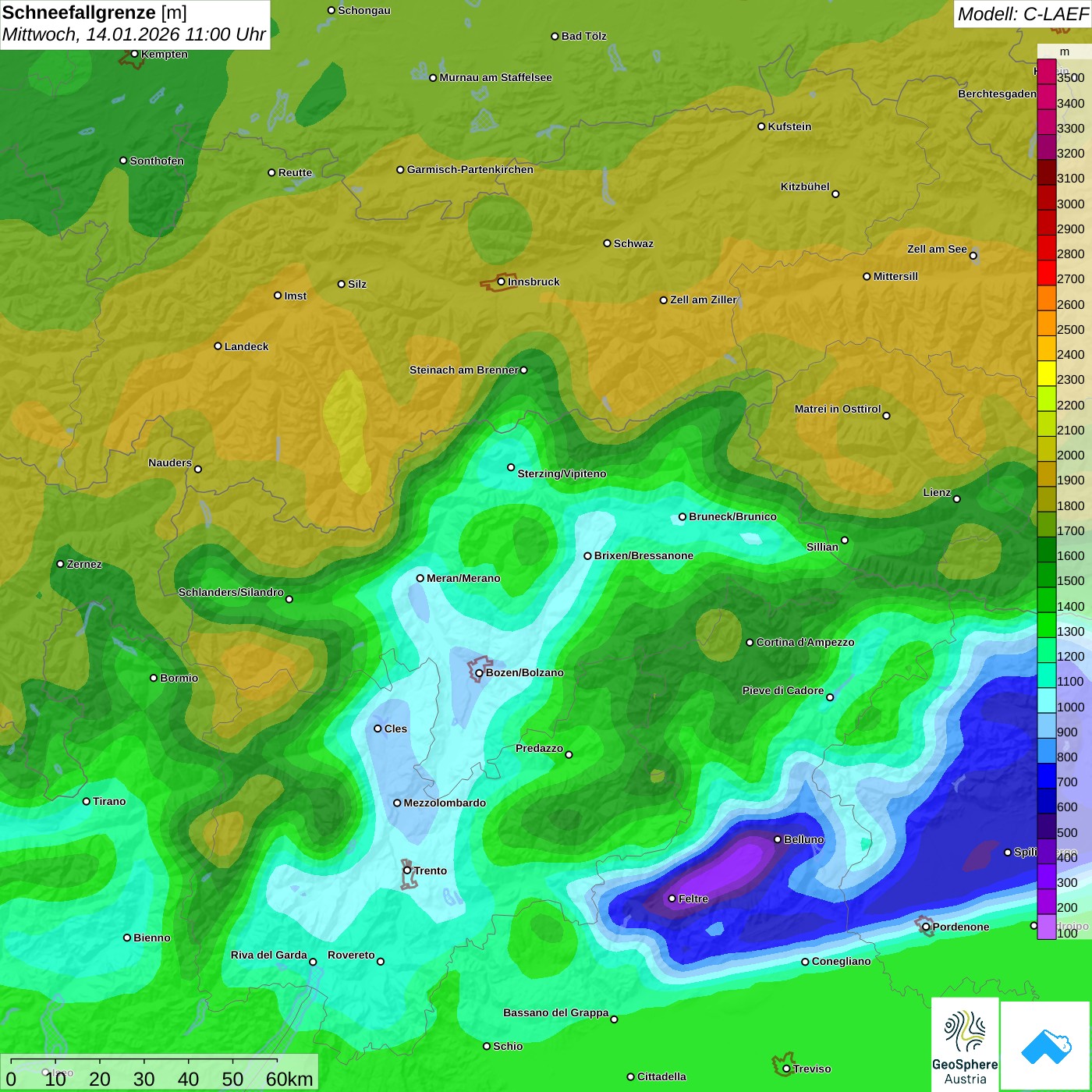
Task: Click the Modell: C-LAEF label
Action: 1023,14
